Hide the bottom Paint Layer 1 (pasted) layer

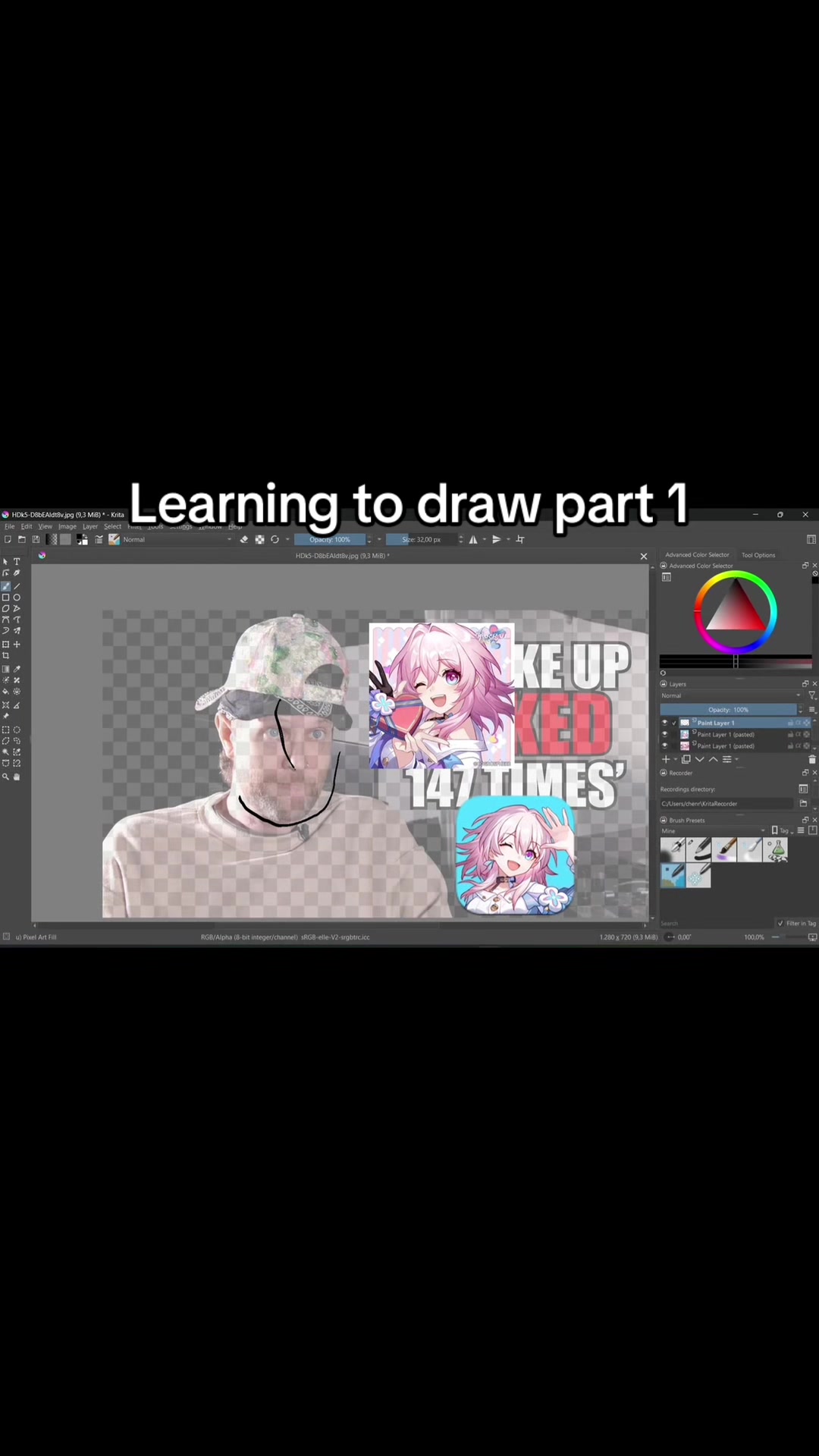click(665, 745)
